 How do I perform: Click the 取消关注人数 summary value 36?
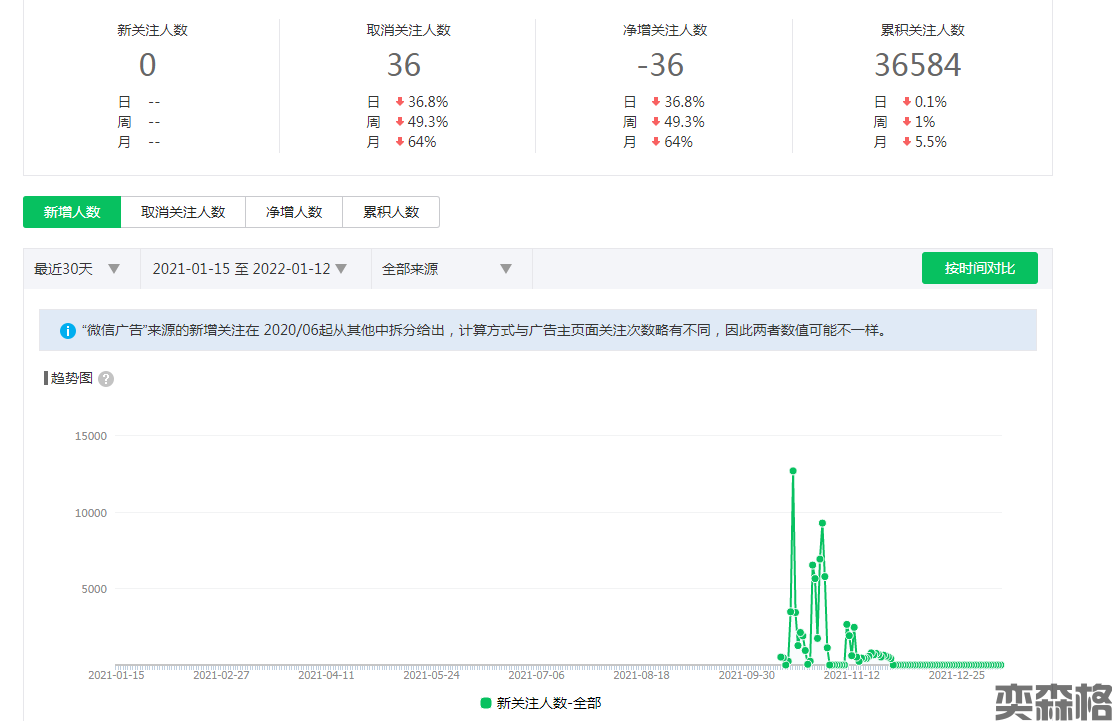404,65
